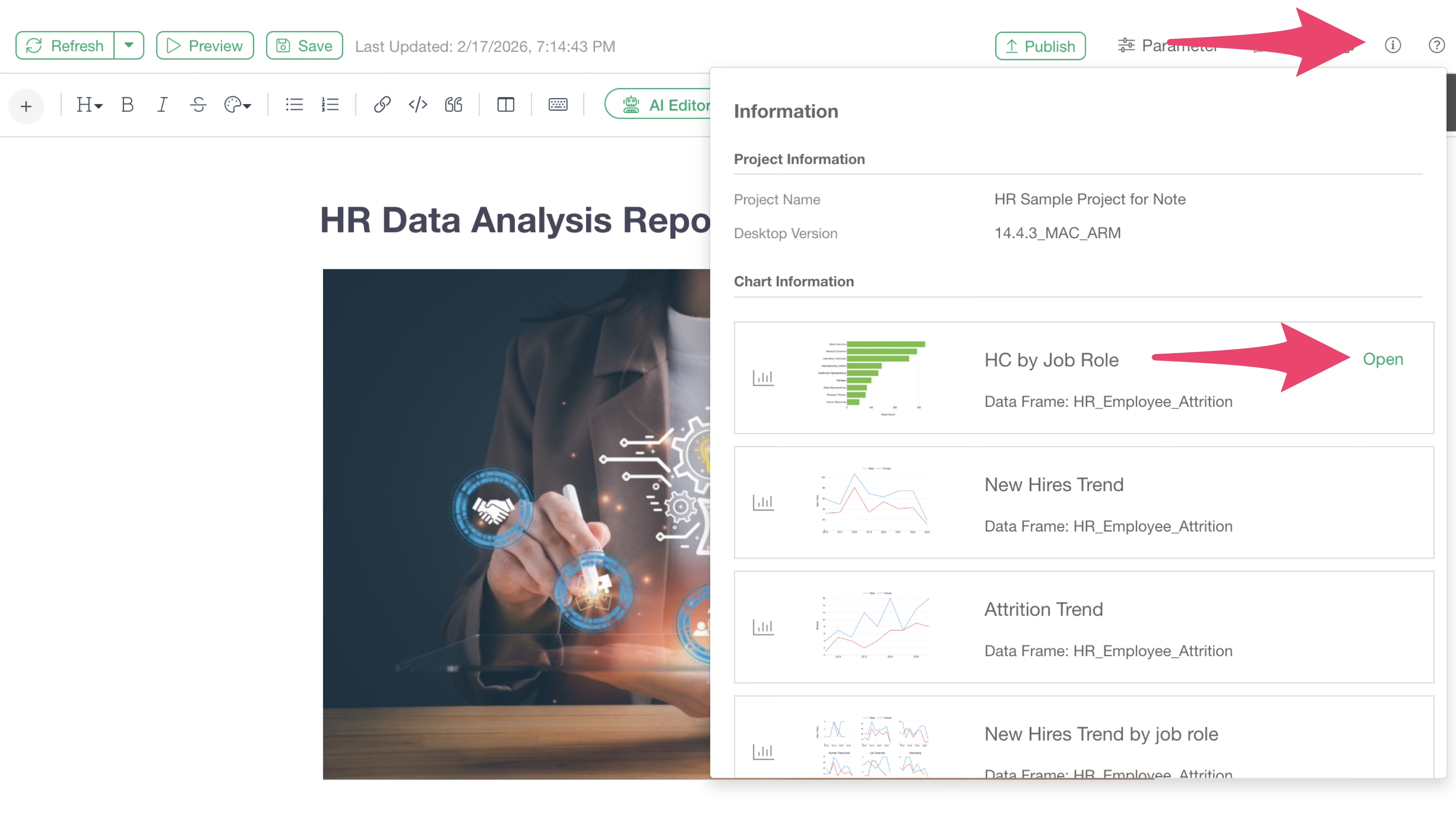Click the bold formatting icon

click(x=127, y=105)
